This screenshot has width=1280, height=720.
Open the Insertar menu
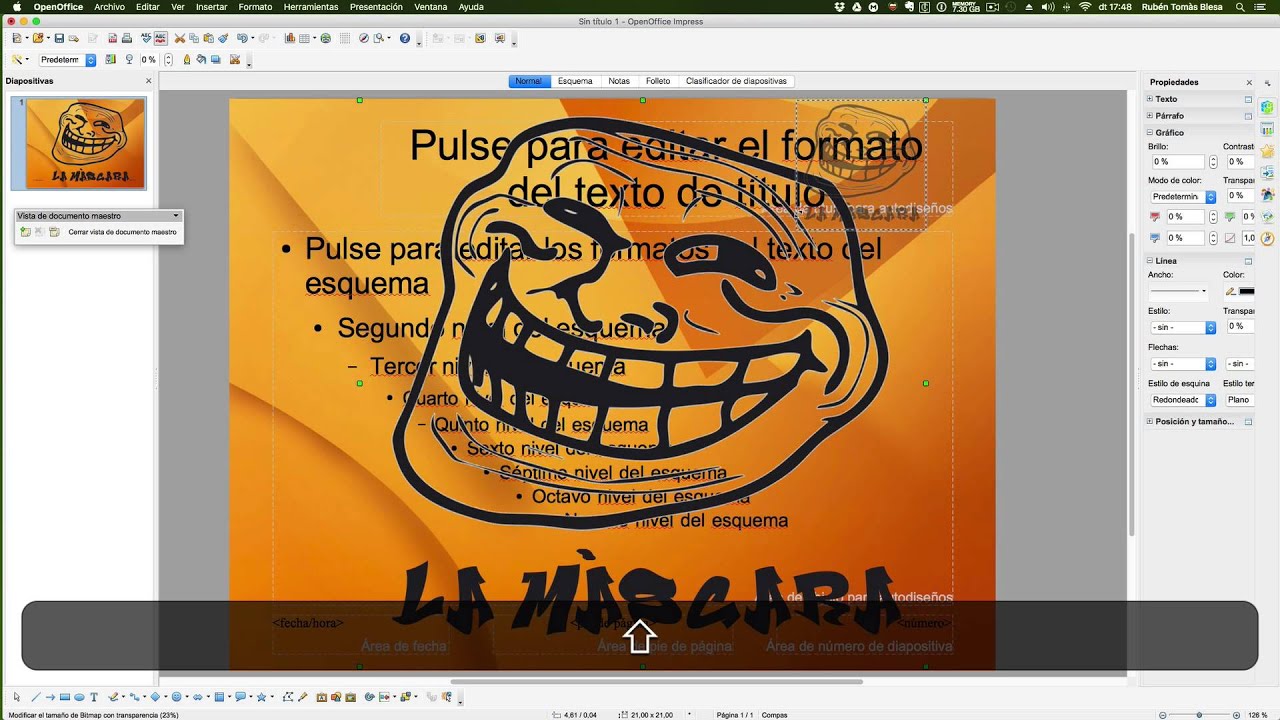211,7
